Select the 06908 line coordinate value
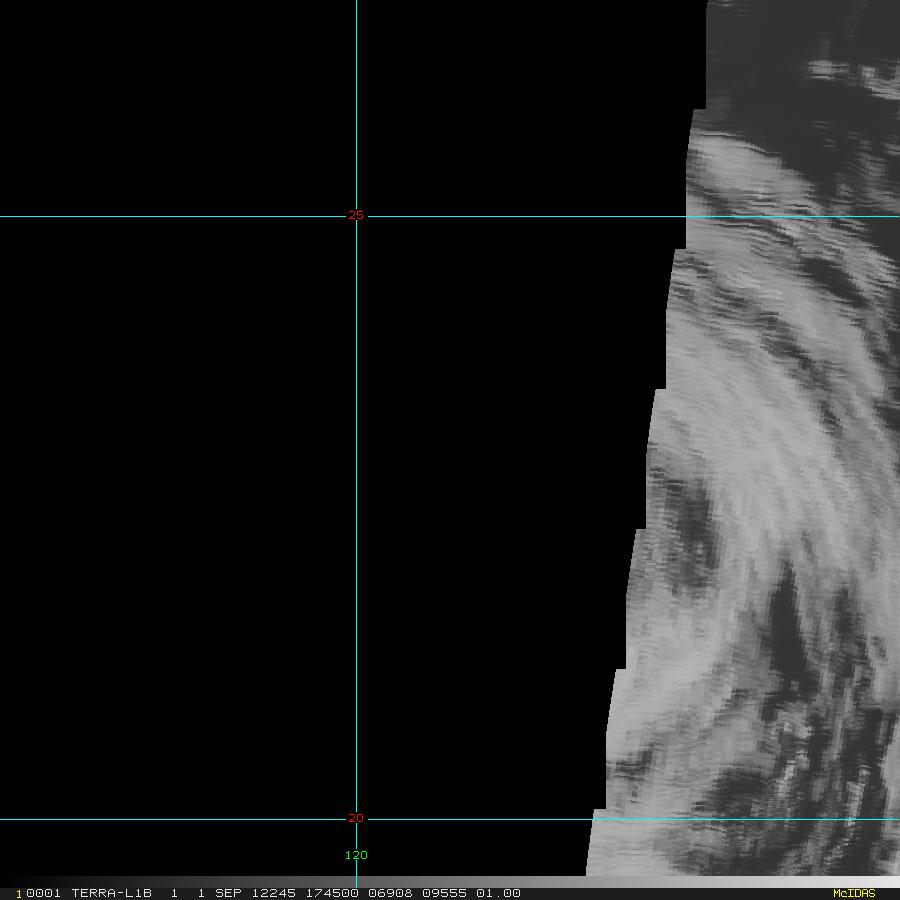 pos(390,893)
